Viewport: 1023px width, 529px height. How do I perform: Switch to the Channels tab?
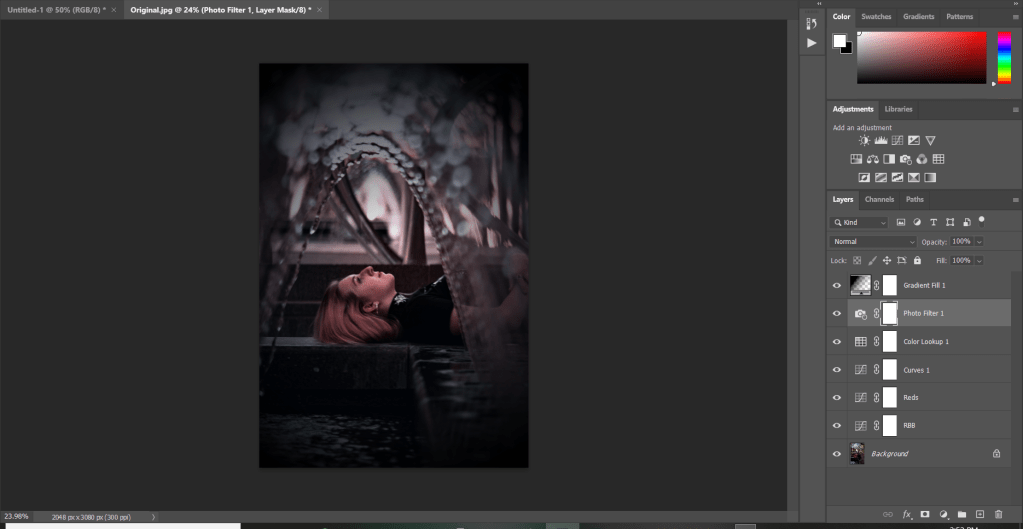pyautogui.click(x=879, y=199)
